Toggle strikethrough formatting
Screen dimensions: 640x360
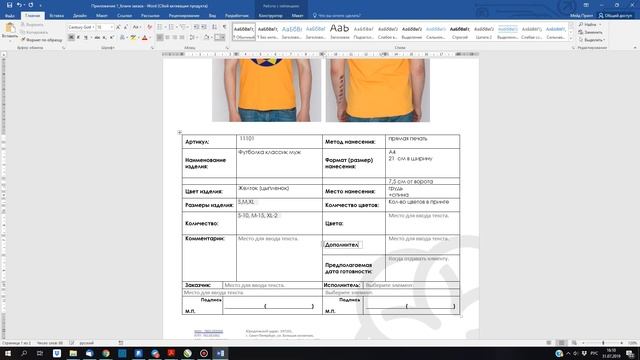97,37
